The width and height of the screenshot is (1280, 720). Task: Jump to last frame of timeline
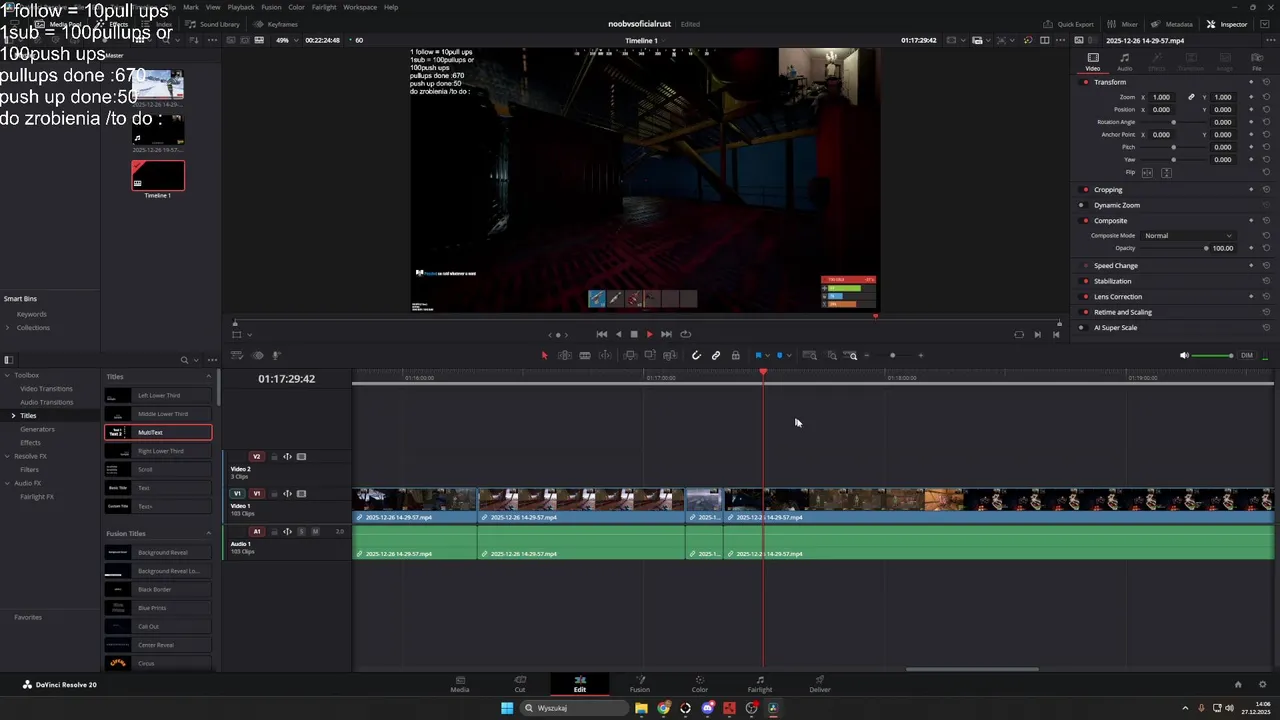666,334
